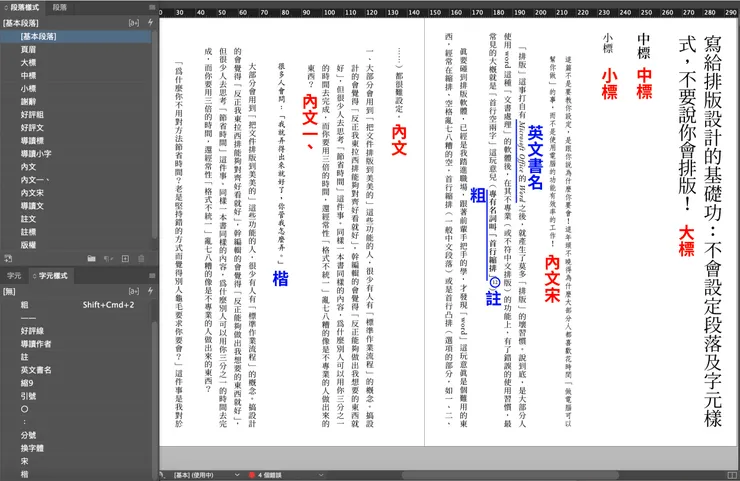740x481 pixels.
Task: Select the colon ： character style
Action: (76, 422)
